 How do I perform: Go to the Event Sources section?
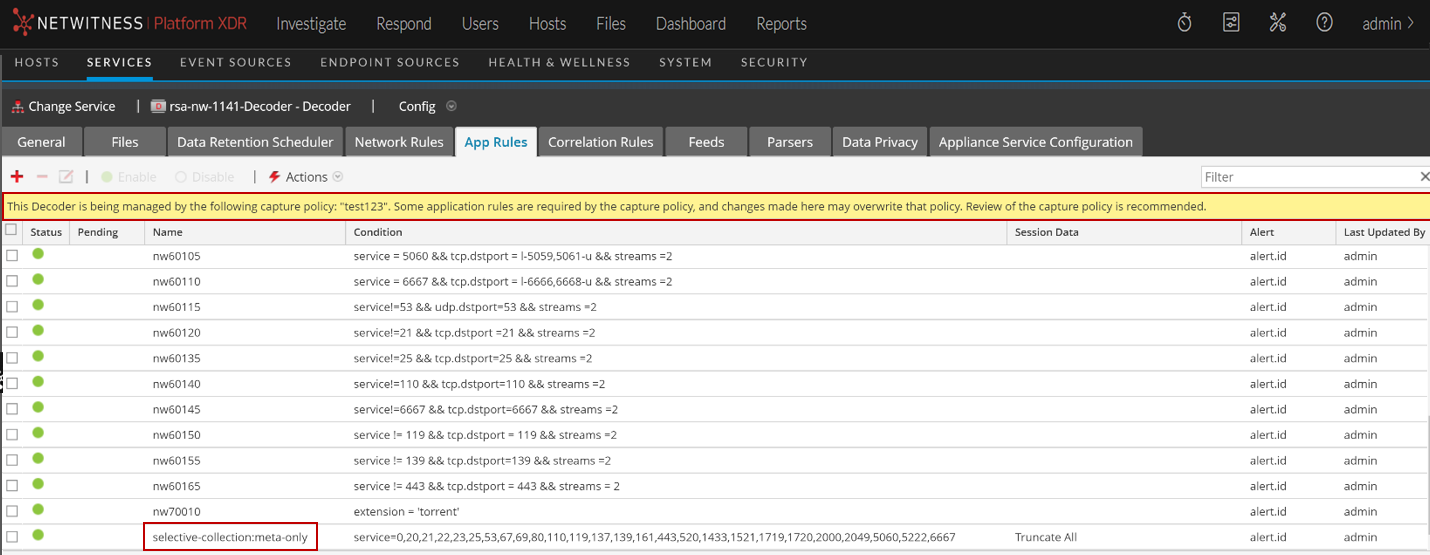pyautogui.click(x=235, y=62)
